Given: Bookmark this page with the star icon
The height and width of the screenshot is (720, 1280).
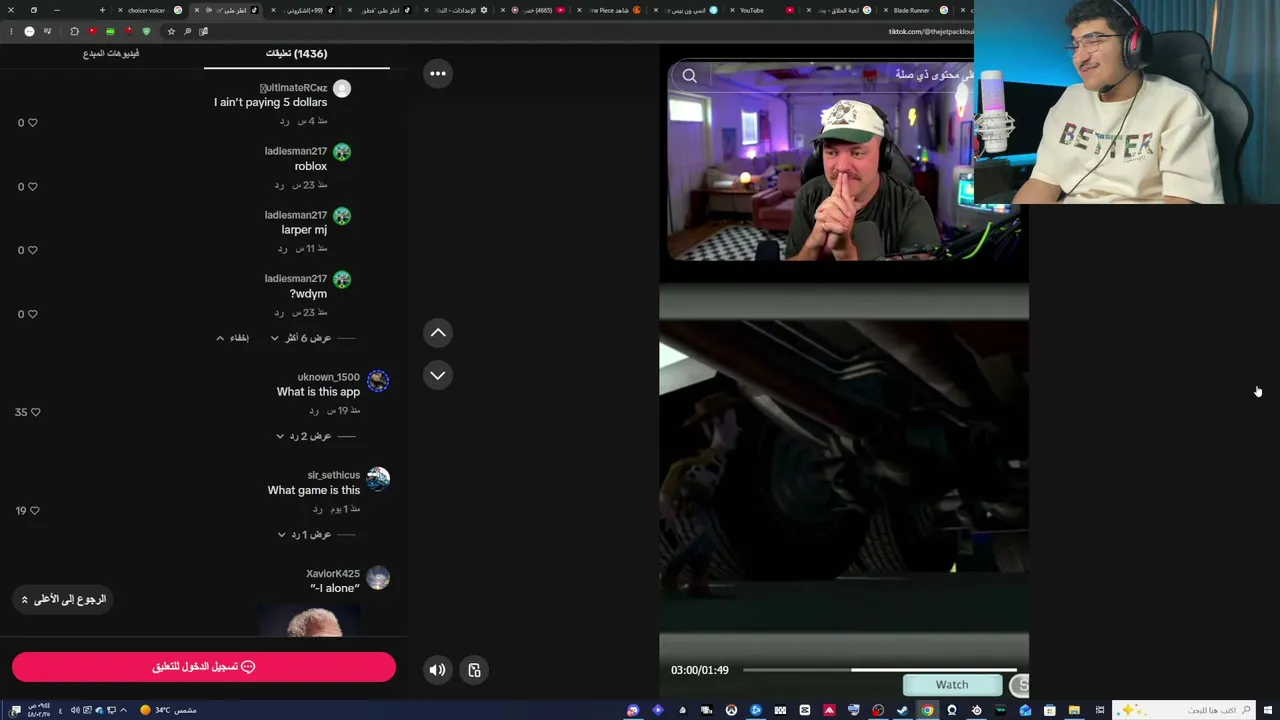Looking at the screenshot, I should [x=171, y=31].
